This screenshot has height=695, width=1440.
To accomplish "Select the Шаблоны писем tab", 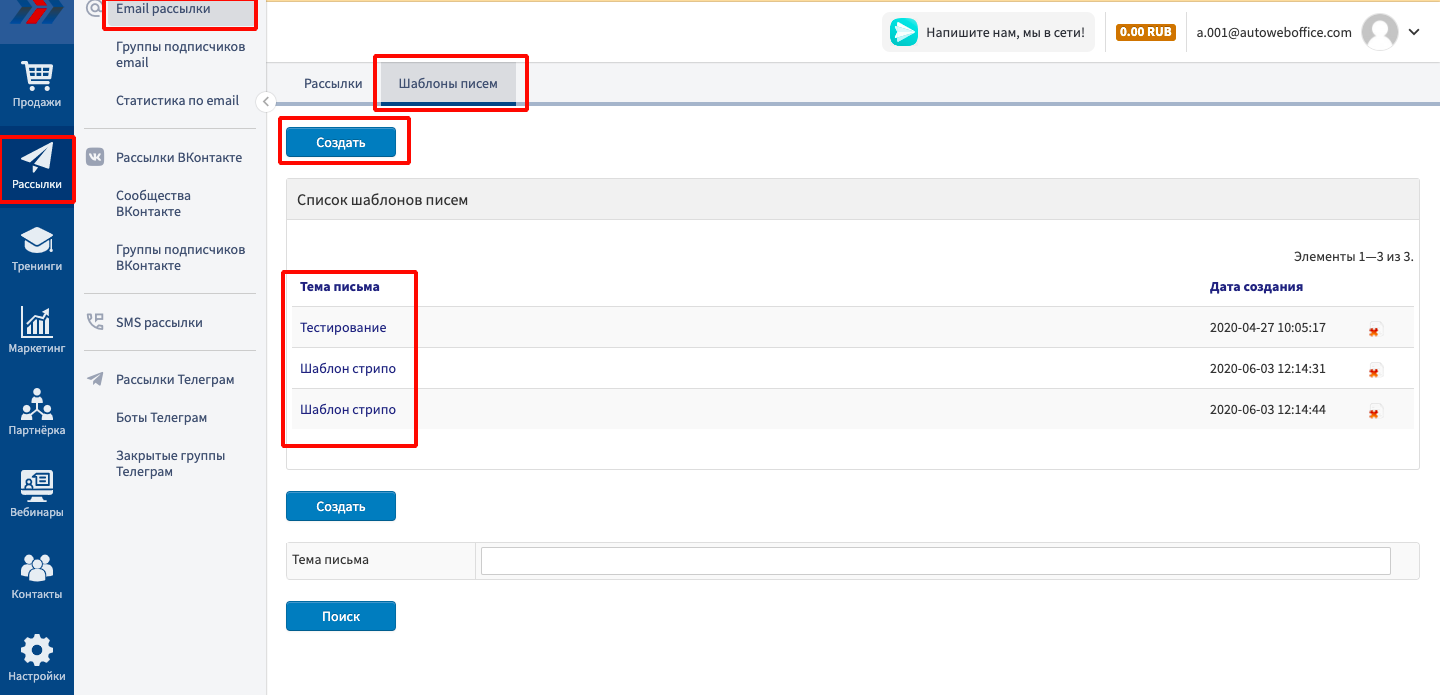I will pyautogui.click(x=448, y=84).
